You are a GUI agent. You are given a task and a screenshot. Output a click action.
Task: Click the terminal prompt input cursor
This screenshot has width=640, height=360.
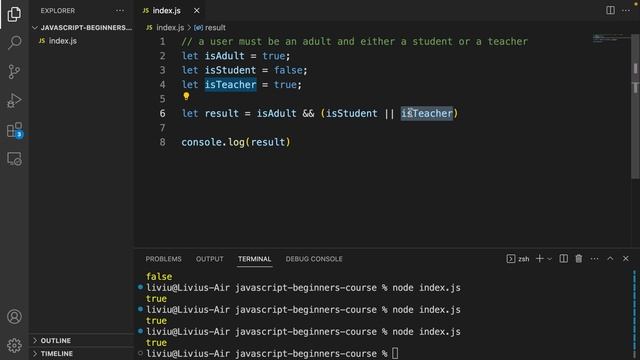click(395, 353)
